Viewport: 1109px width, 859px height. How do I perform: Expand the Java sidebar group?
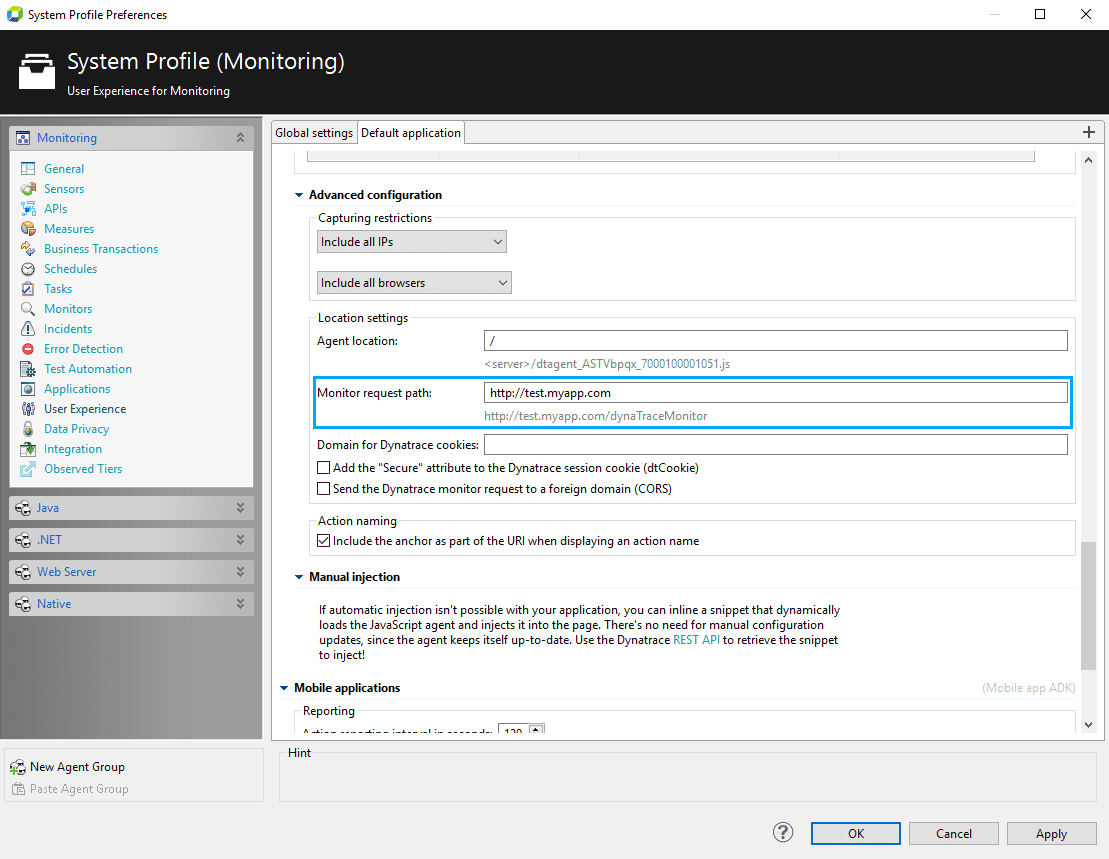pyautogui.click(x=240, y=508)
